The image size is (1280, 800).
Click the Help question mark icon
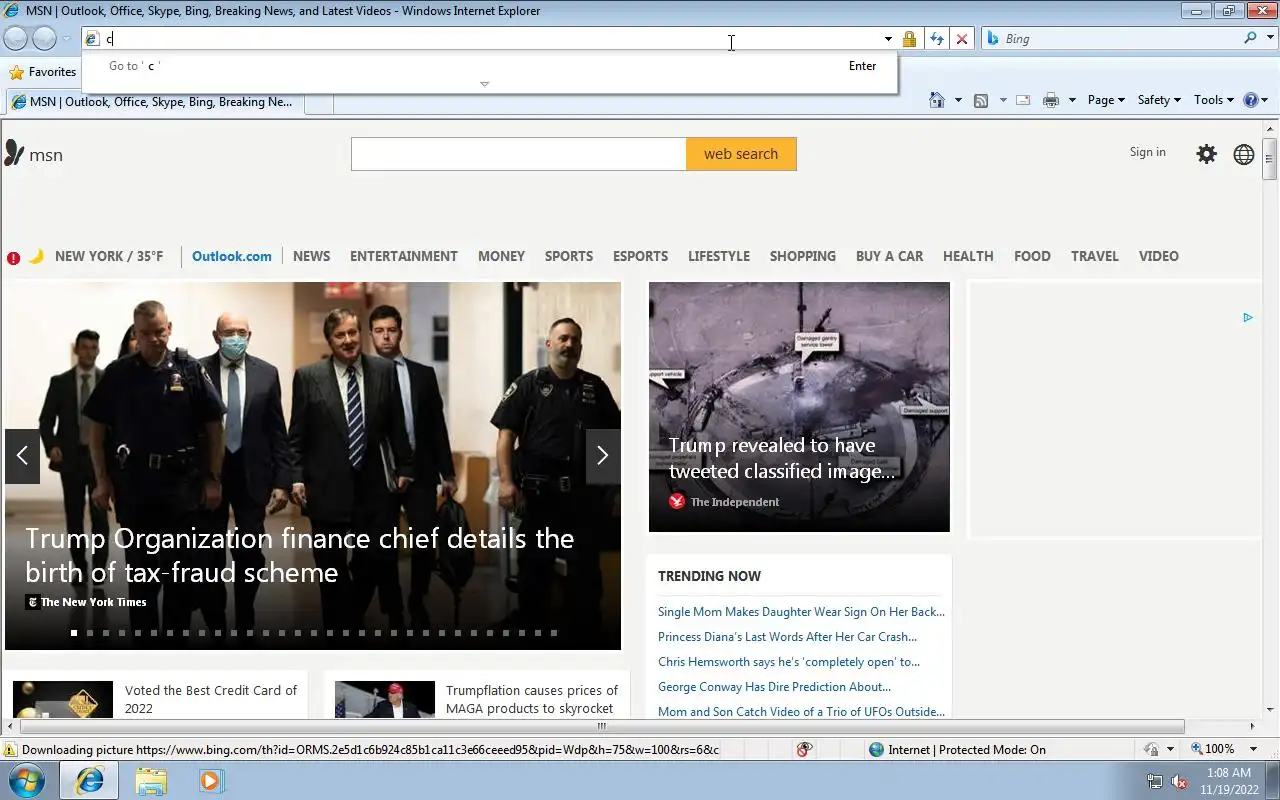point(1250,100)
